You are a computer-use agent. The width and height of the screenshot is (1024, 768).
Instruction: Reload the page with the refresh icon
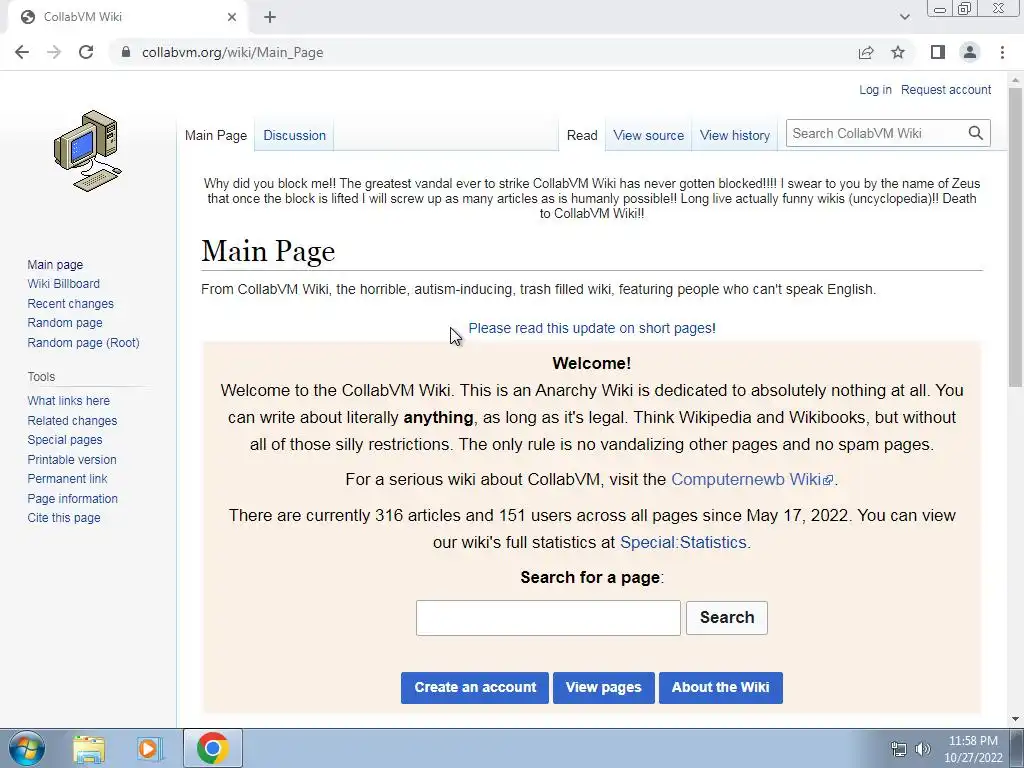coord(86,52)
